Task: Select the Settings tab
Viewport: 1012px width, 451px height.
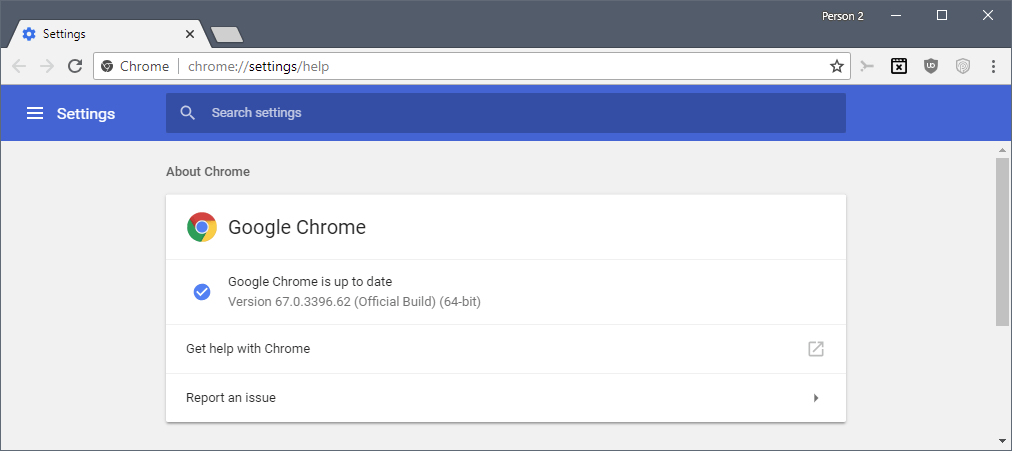Action: (108, 34)
